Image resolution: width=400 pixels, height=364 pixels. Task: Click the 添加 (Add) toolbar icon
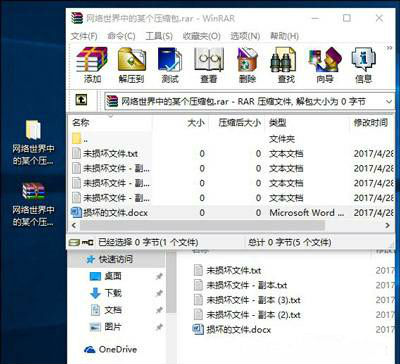pyautogui.click(x=92, y=65)
